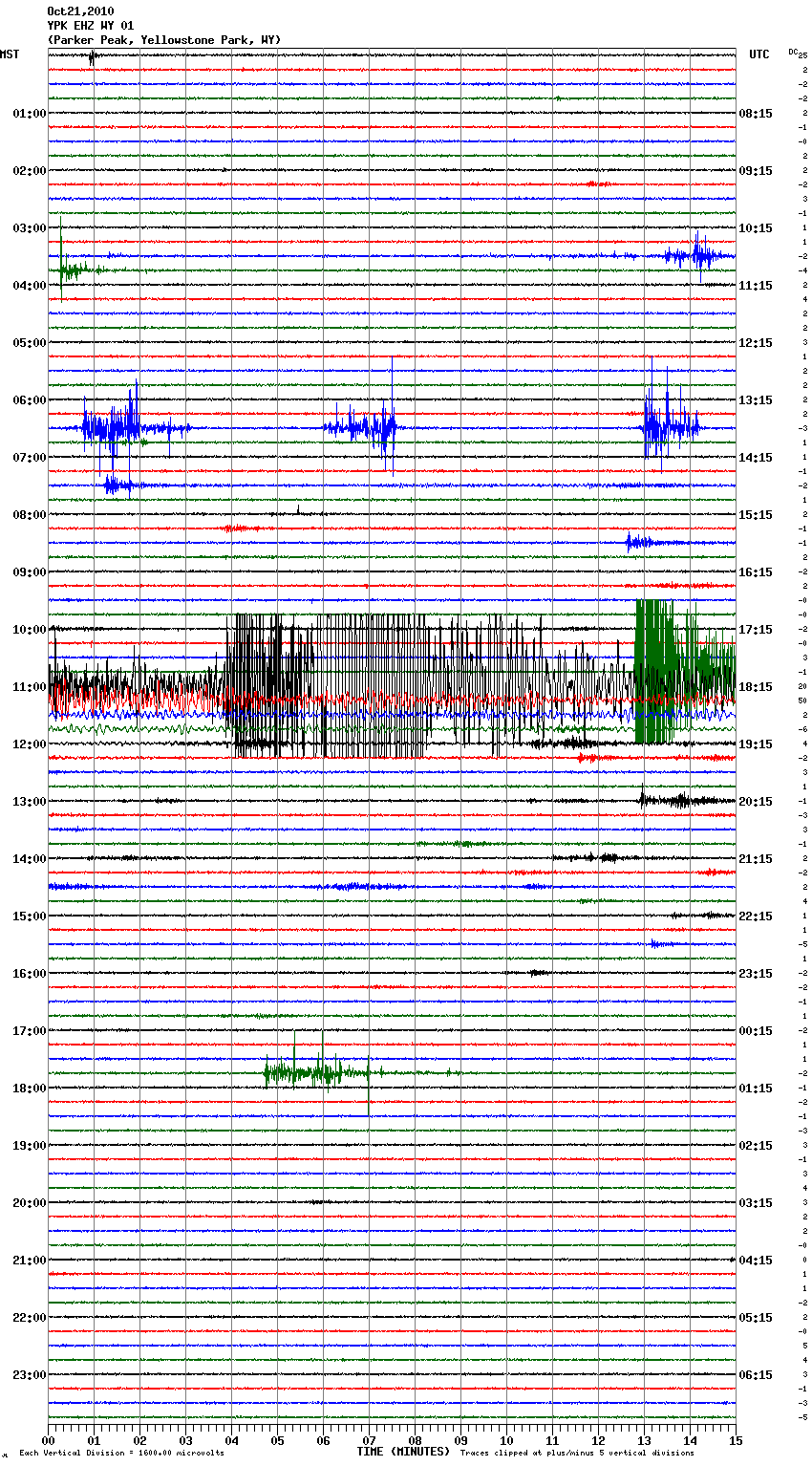The width and height of the screenshot is (812, 1466).
Task: Select the station code 'YPK EHZ WY 01'
Action: [91, 26]
